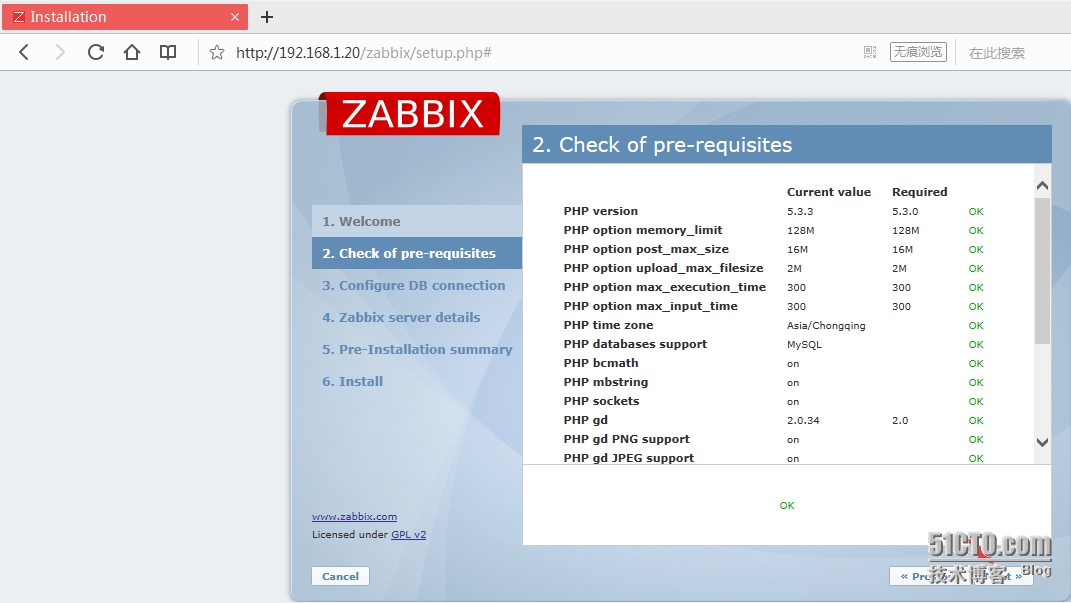
Task: Click the '5.3.3' current PHP version value
Action: coord(800,212)
